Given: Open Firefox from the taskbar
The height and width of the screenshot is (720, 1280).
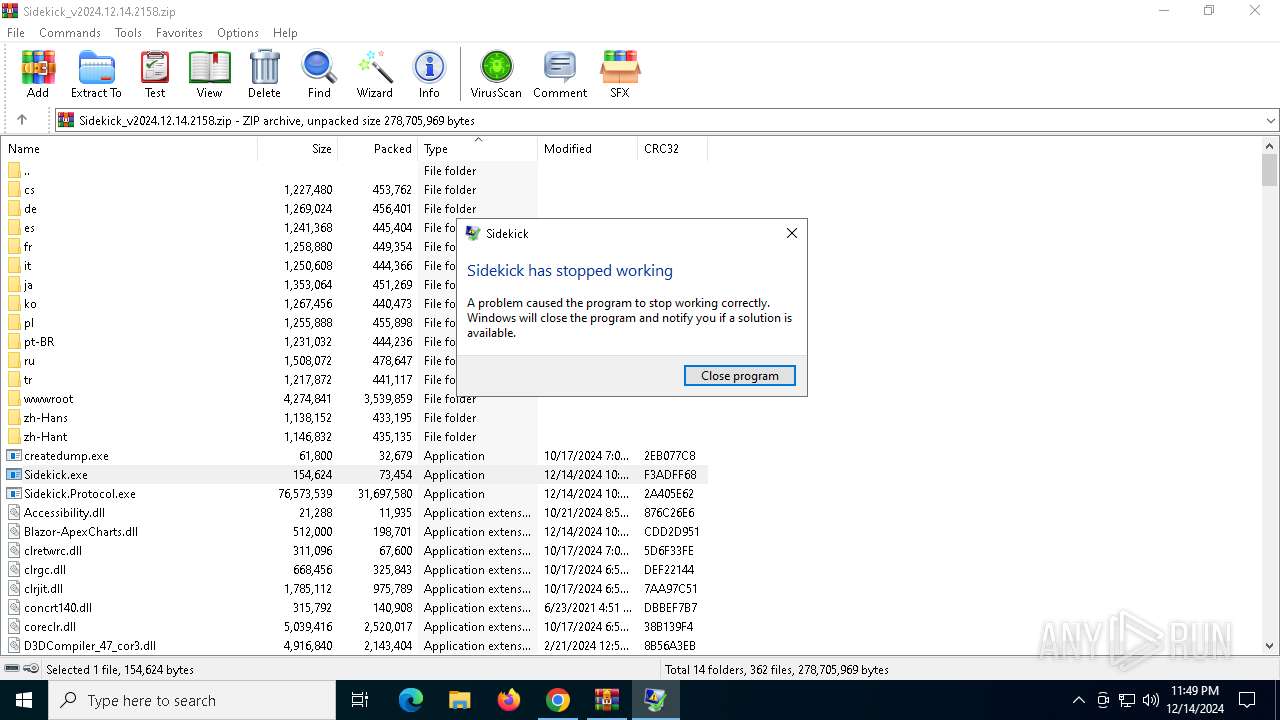Looking at the screenshot, I should (x=509, y=700).
